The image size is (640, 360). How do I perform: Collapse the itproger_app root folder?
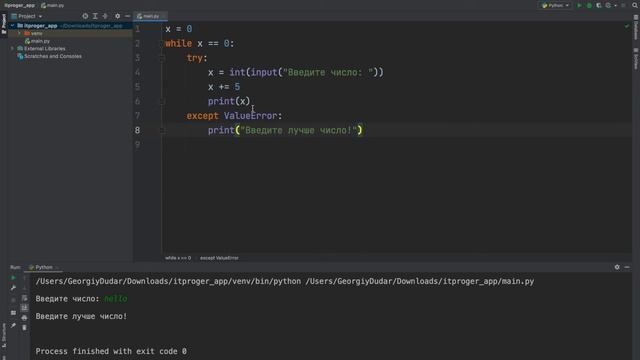pyautogui.click(x=12, y=26)
